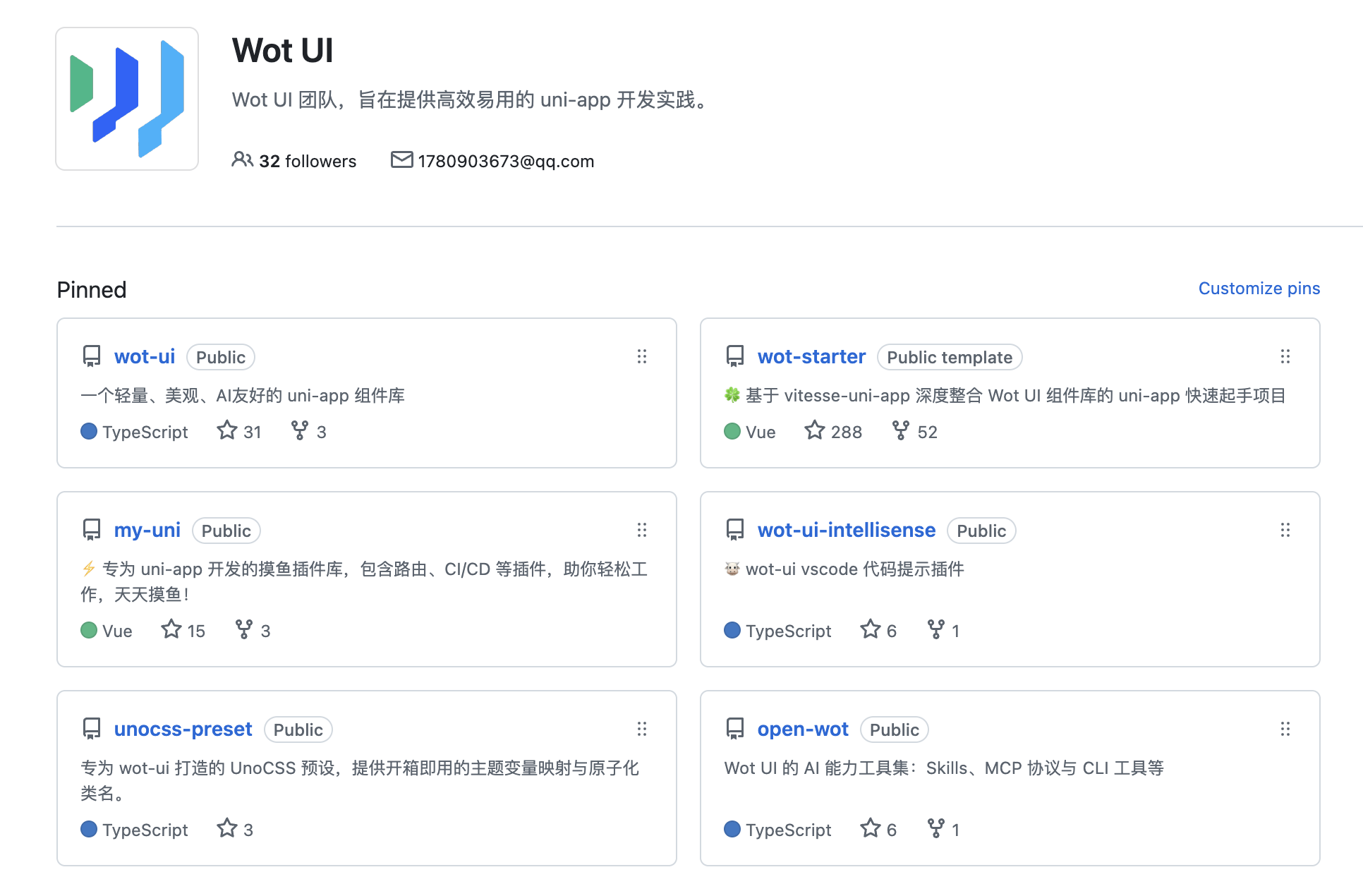Click the 1780903673@qq.com email address link
Viewport: 1363px width, 896px height.
(x=505, y=161)
